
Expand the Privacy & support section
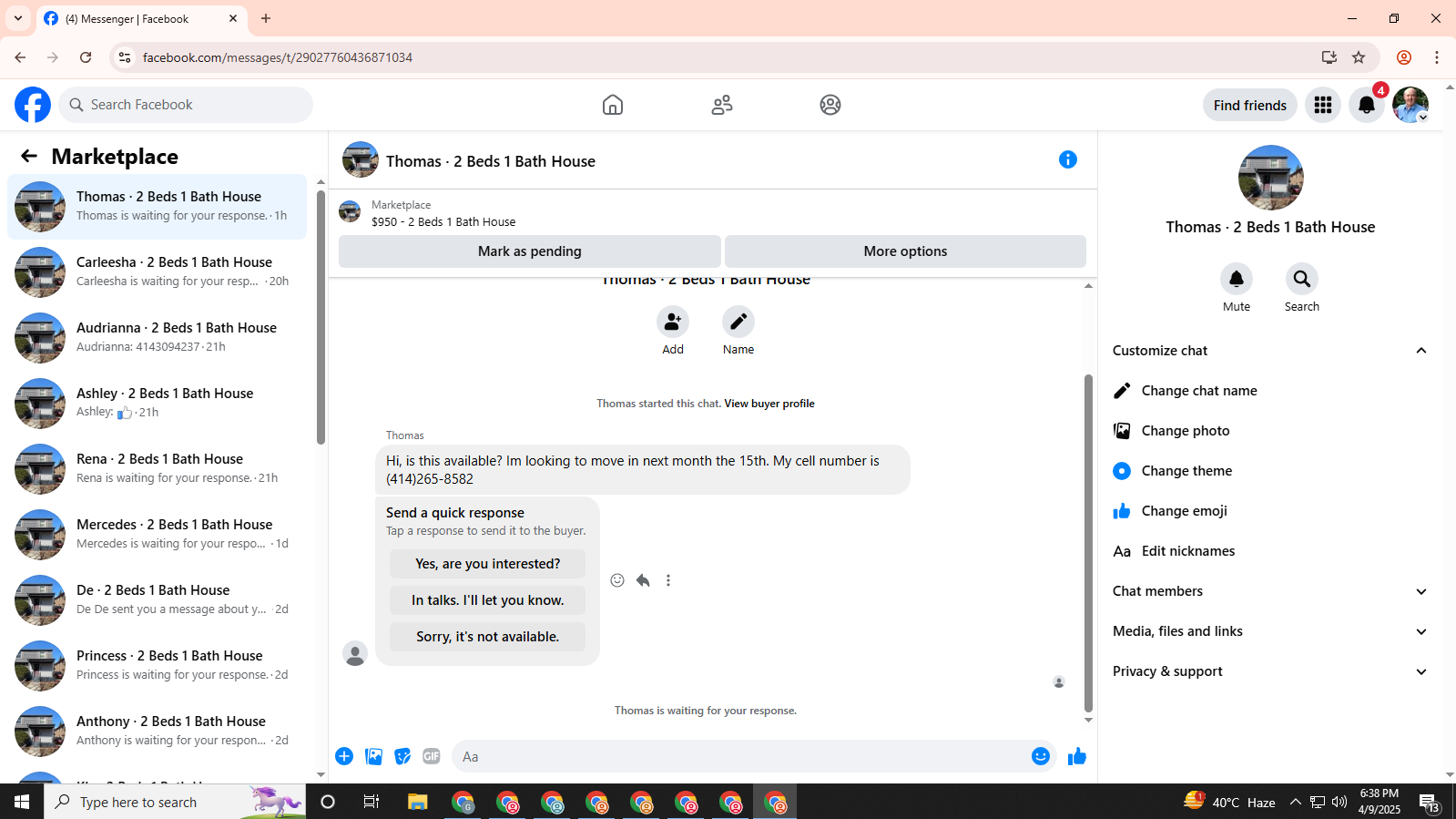point(1270,671)
